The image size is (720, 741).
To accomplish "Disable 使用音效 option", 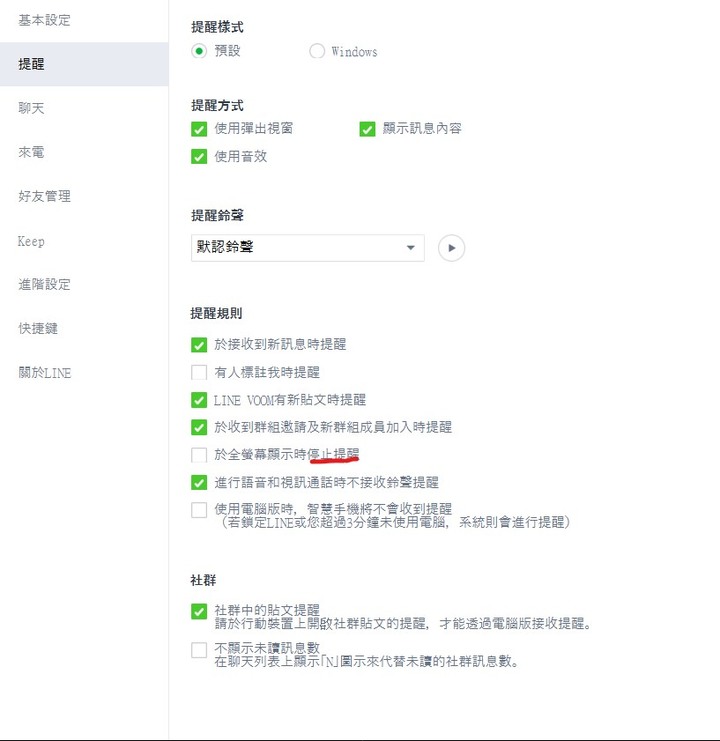I will click(x=199, y=156).
